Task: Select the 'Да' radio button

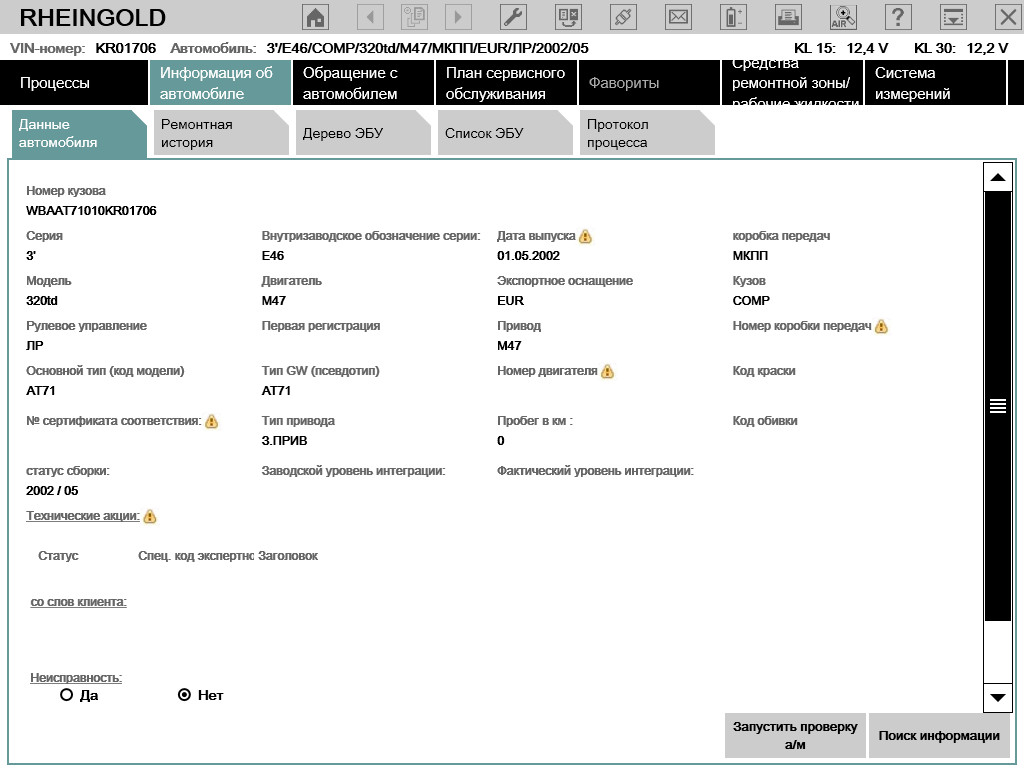Action: tap(67, 695)
